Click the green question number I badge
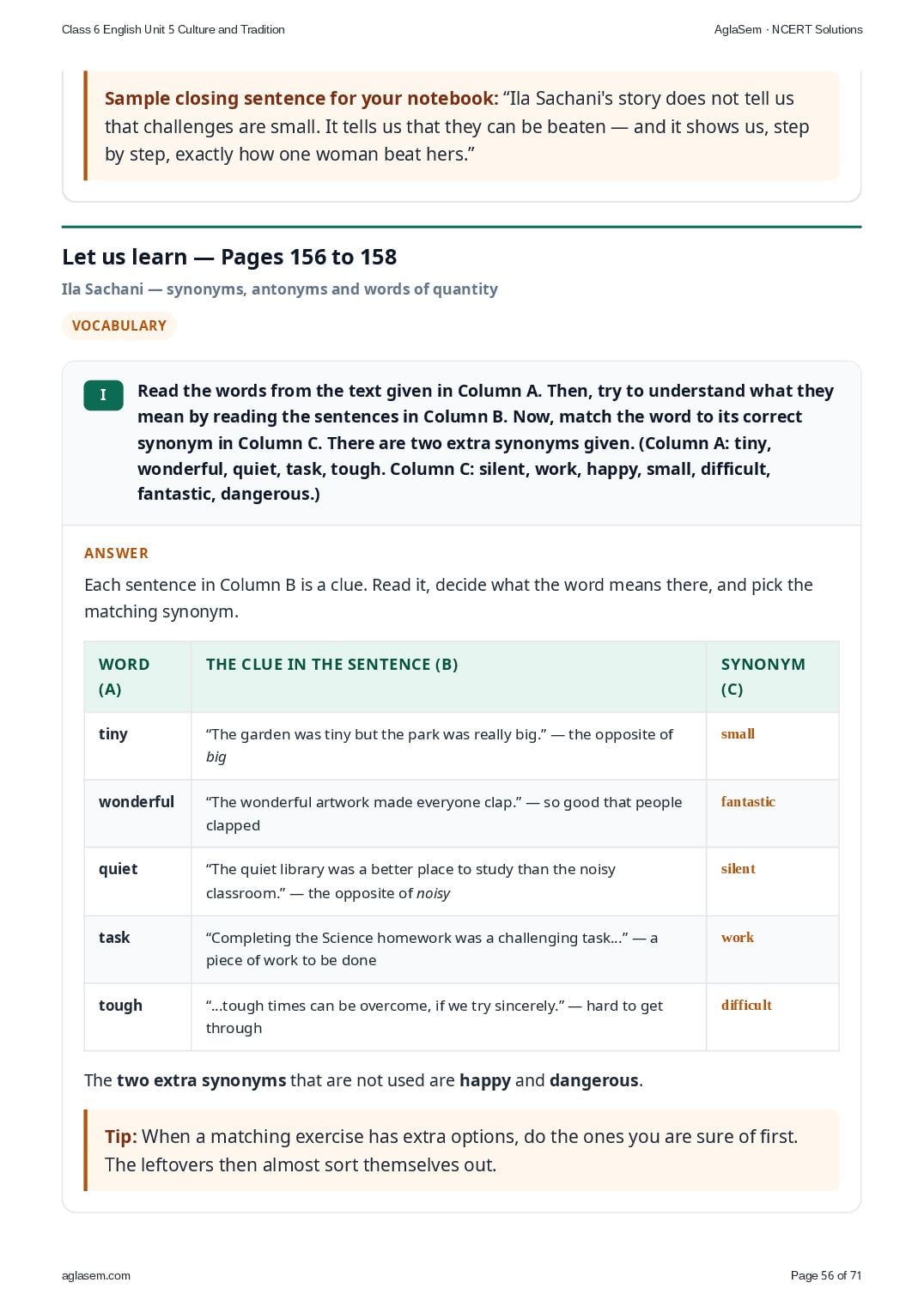The height and width of the screenshot is (1307, 924). click(x=103, y=395)
